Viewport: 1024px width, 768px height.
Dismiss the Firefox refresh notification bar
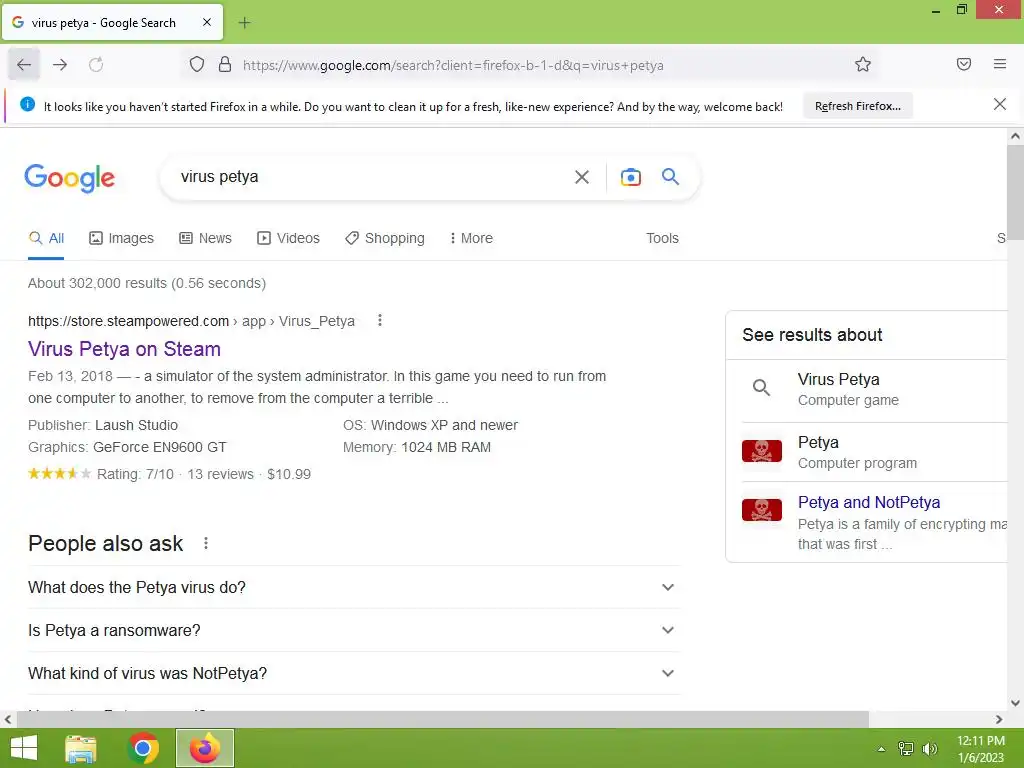tap(1000, 104)
